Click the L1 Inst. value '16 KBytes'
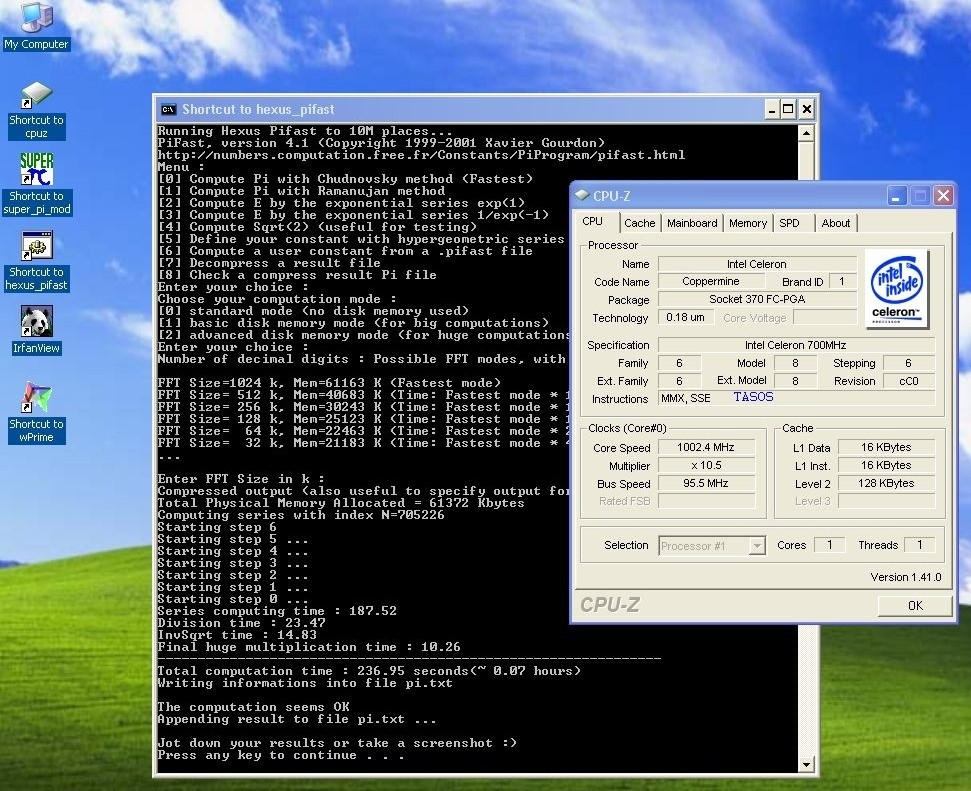The width and height of the screenshot is (971, 791). point(886,465)
